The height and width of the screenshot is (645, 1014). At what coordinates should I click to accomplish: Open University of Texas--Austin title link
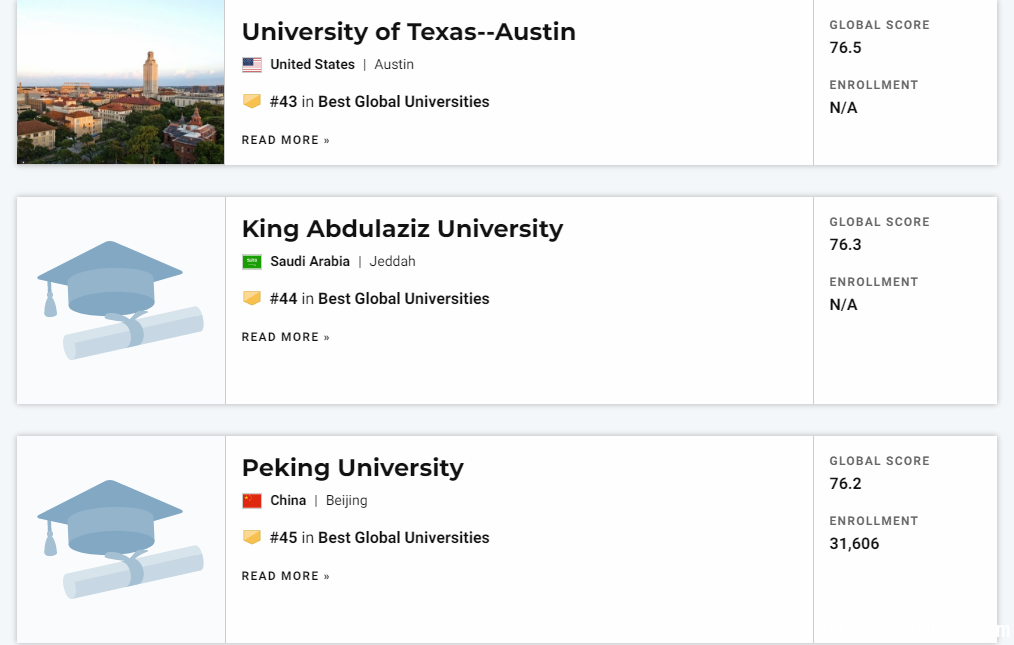pyautogui.click(x=409, y=32)
